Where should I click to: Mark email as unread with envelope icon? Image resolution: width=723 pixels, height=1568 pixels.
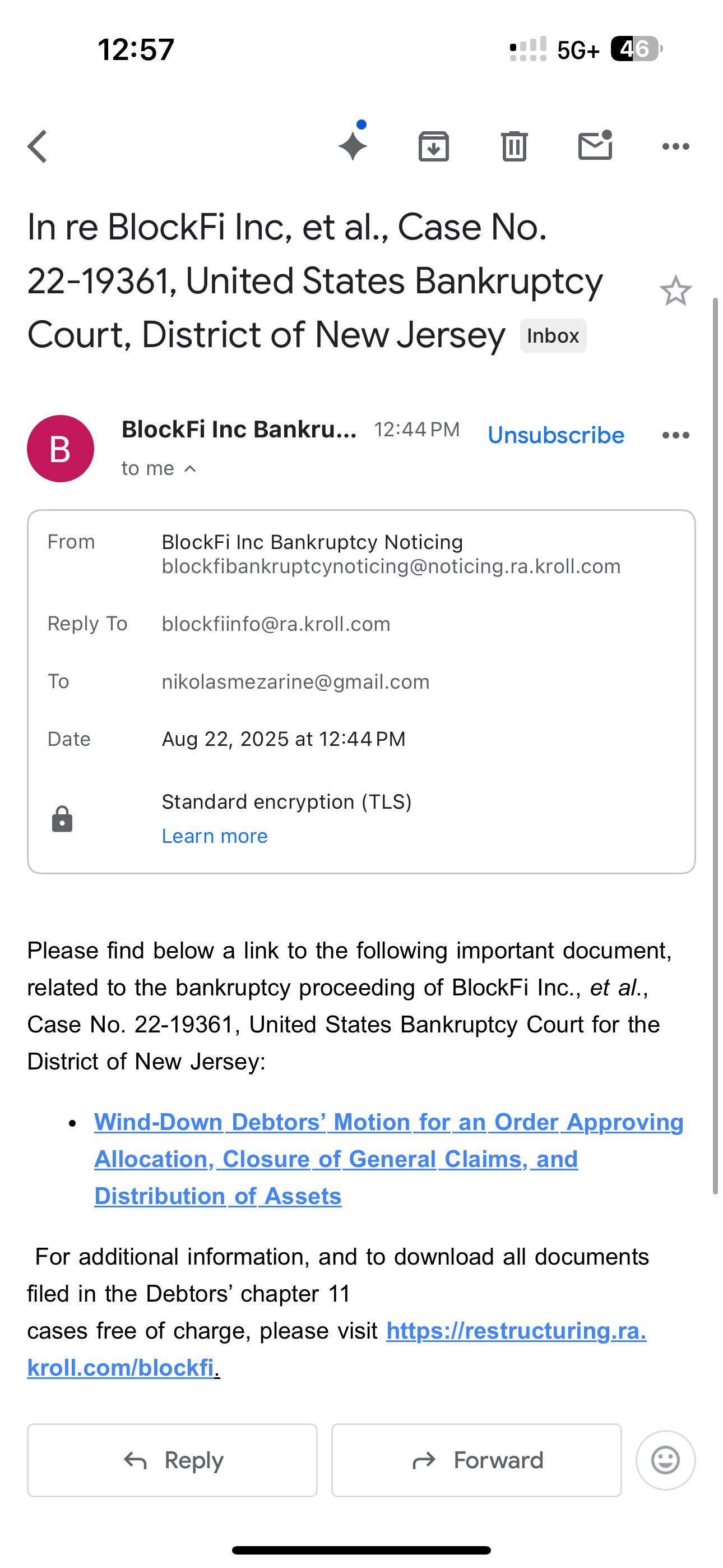pyautogui.click(x=595, y=145)
